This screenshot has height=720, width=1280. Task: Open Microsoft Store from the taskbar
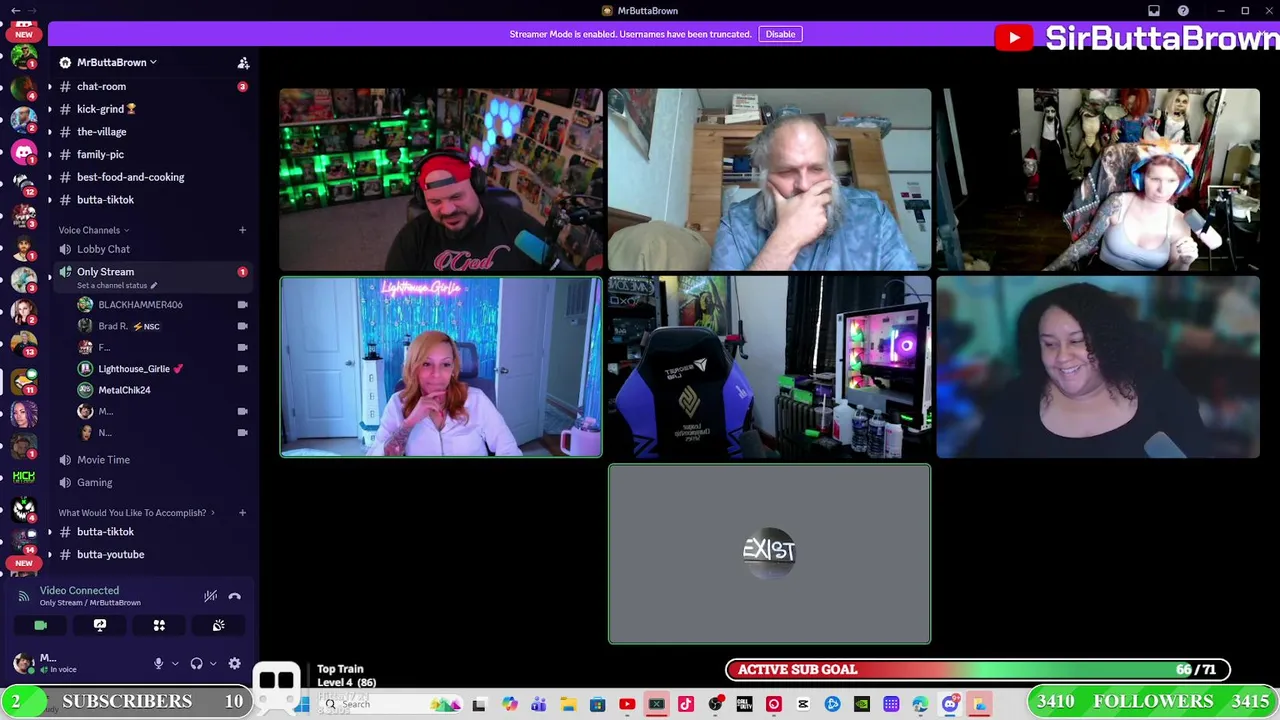(x=598, y=704)
